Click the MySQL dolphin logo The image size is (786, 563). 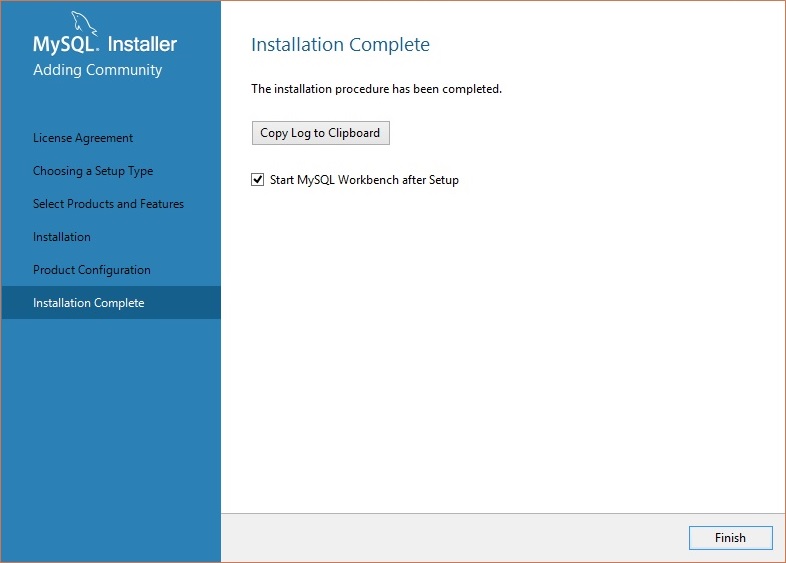coord(84,23)
